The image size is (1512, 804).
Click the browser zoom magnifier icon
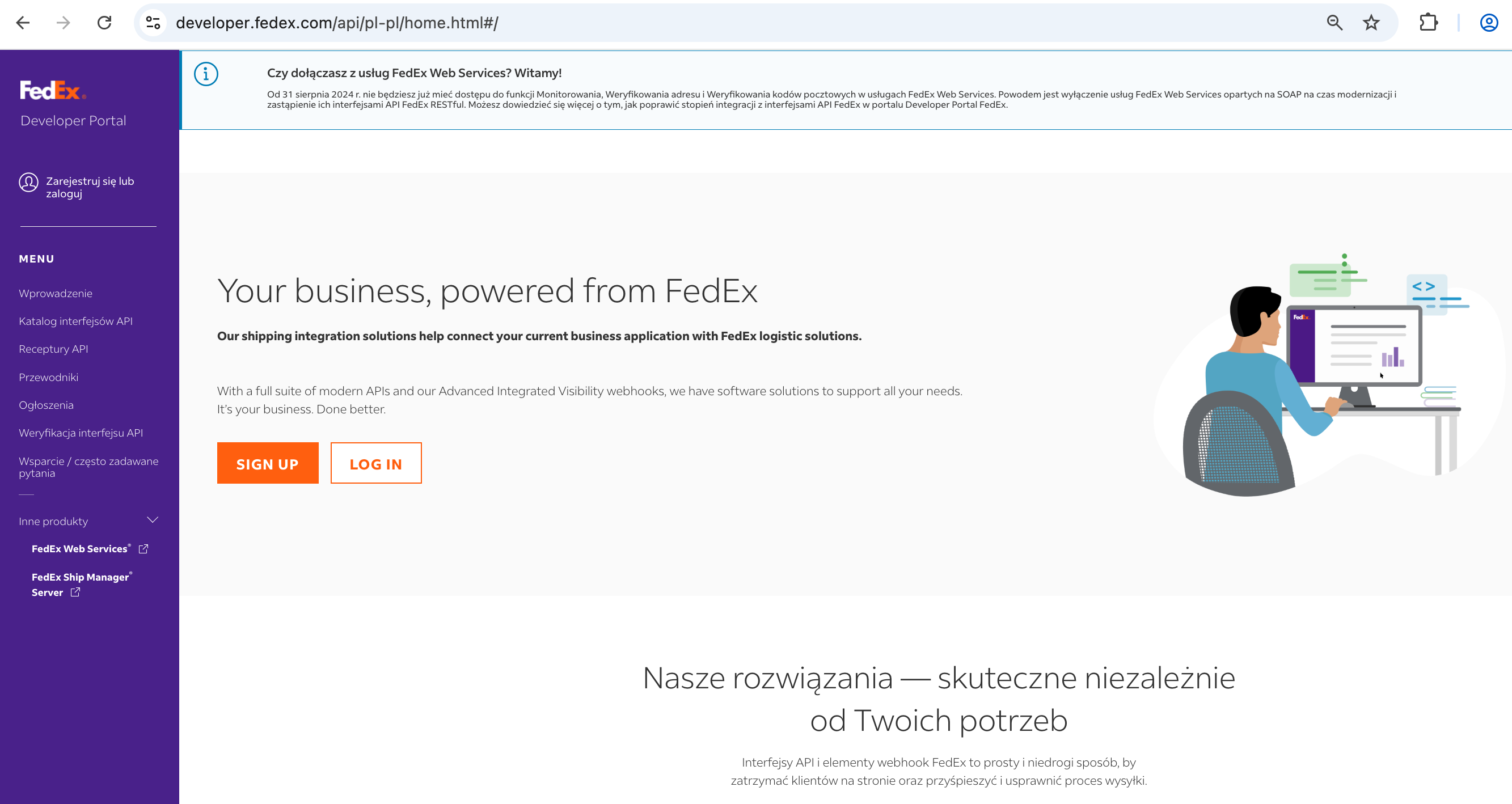pos(1334,23)
